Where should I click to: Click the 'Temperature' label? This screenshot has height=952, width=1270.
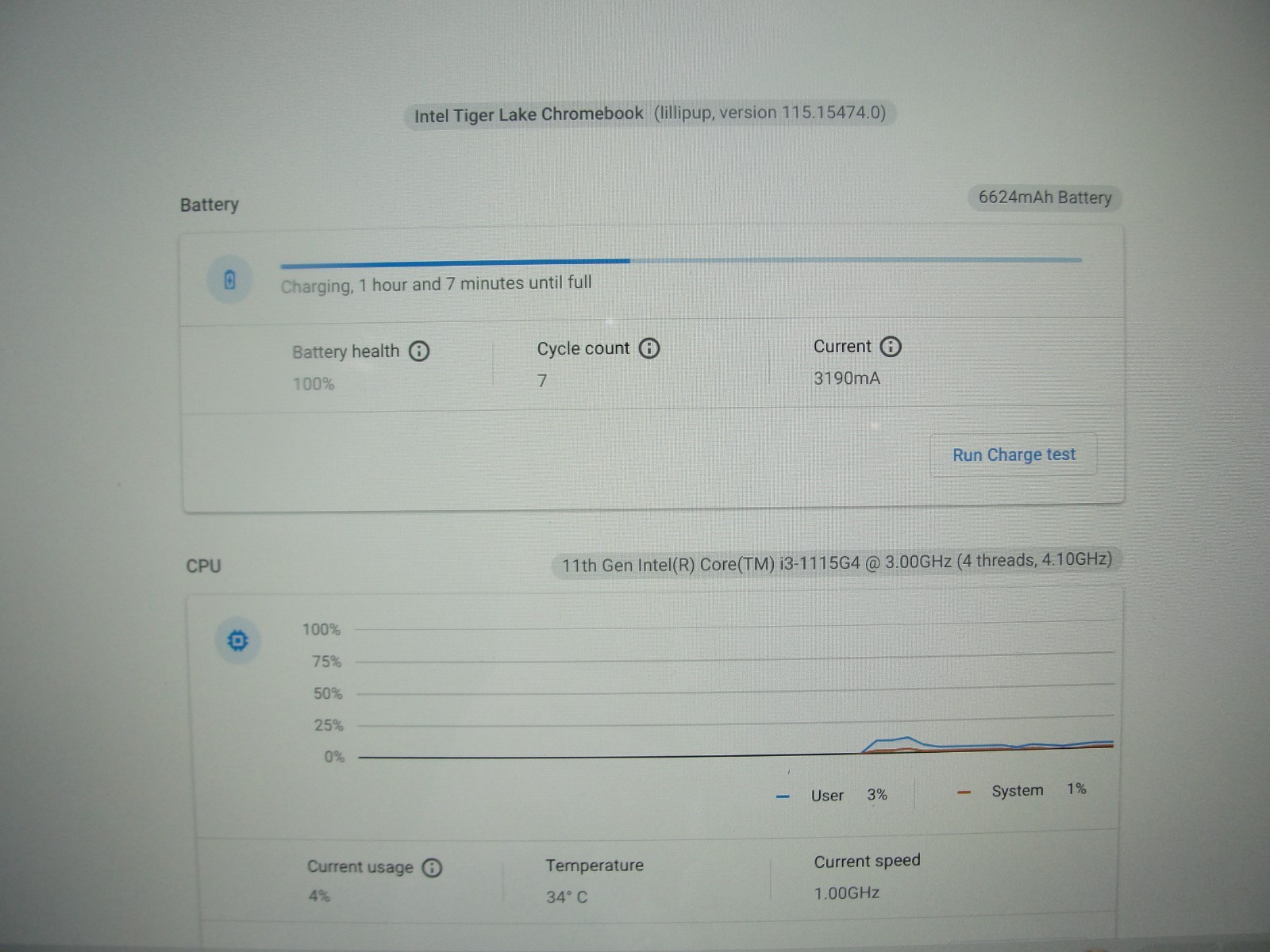point(595,866)
